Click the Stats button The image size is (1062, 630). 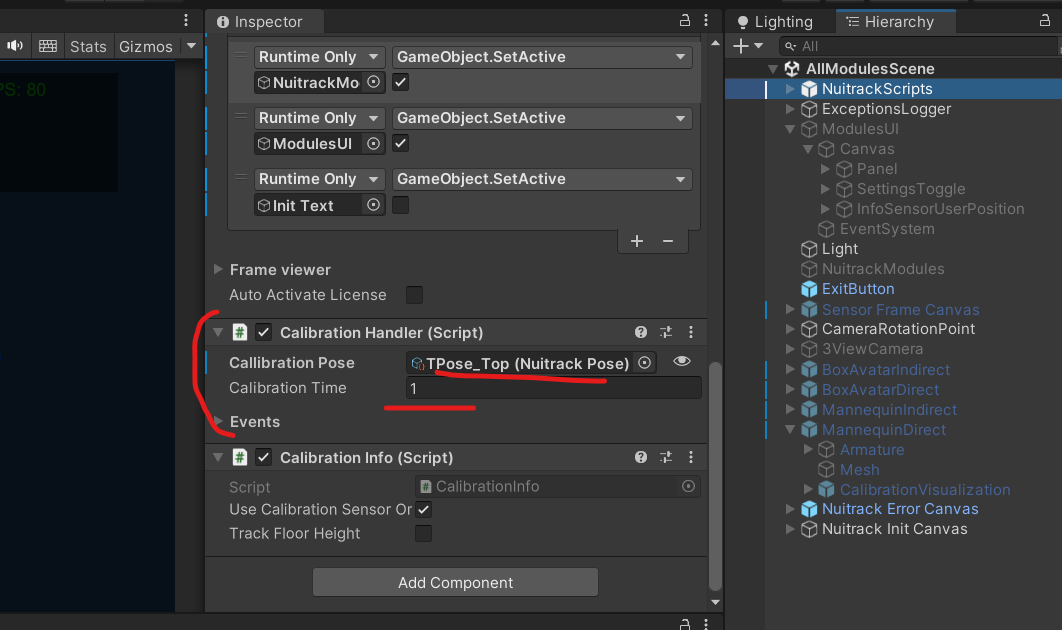pos(88,46)
